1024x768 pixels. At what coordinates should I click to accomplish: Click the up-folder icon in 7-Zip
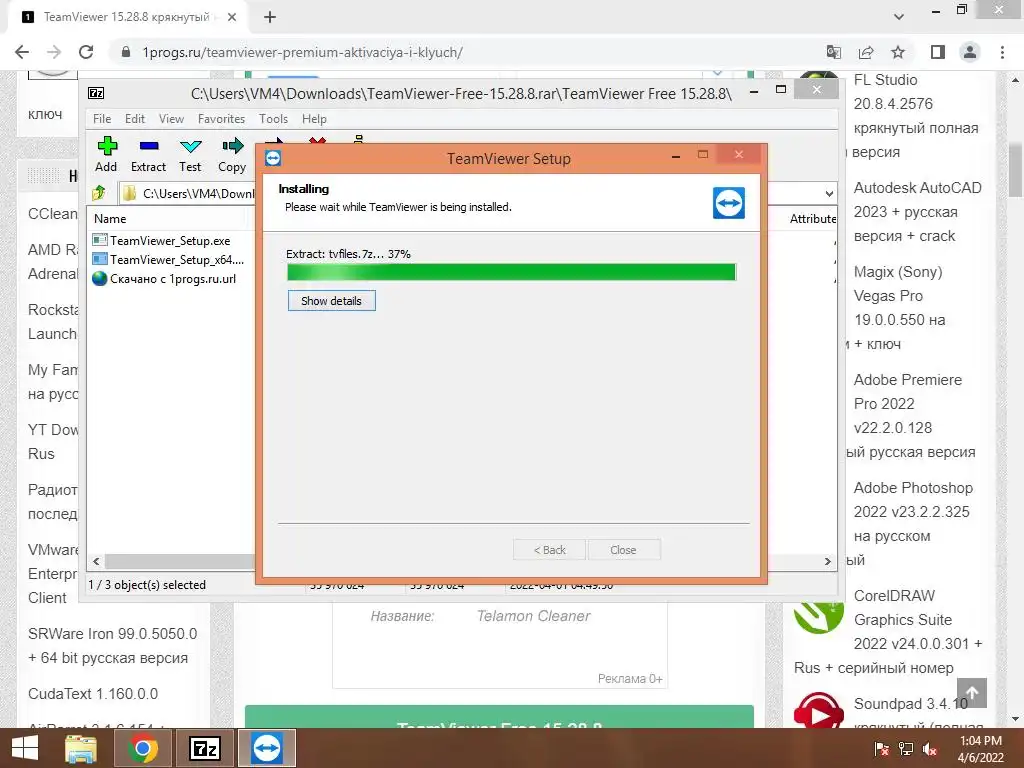click(99, 193)
